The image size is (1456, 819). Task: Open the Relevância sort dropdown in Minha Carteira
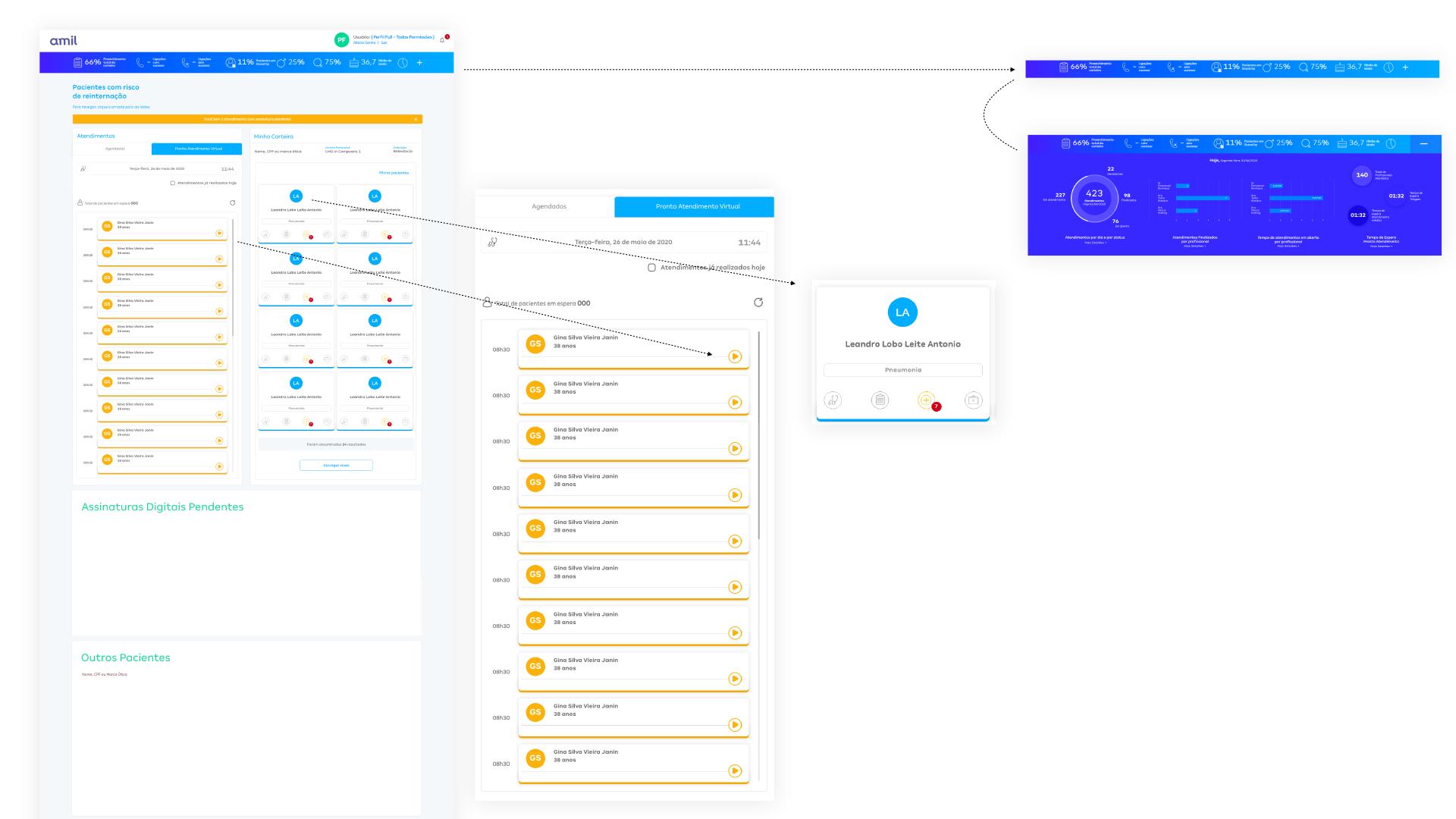[x=403, y=151]
